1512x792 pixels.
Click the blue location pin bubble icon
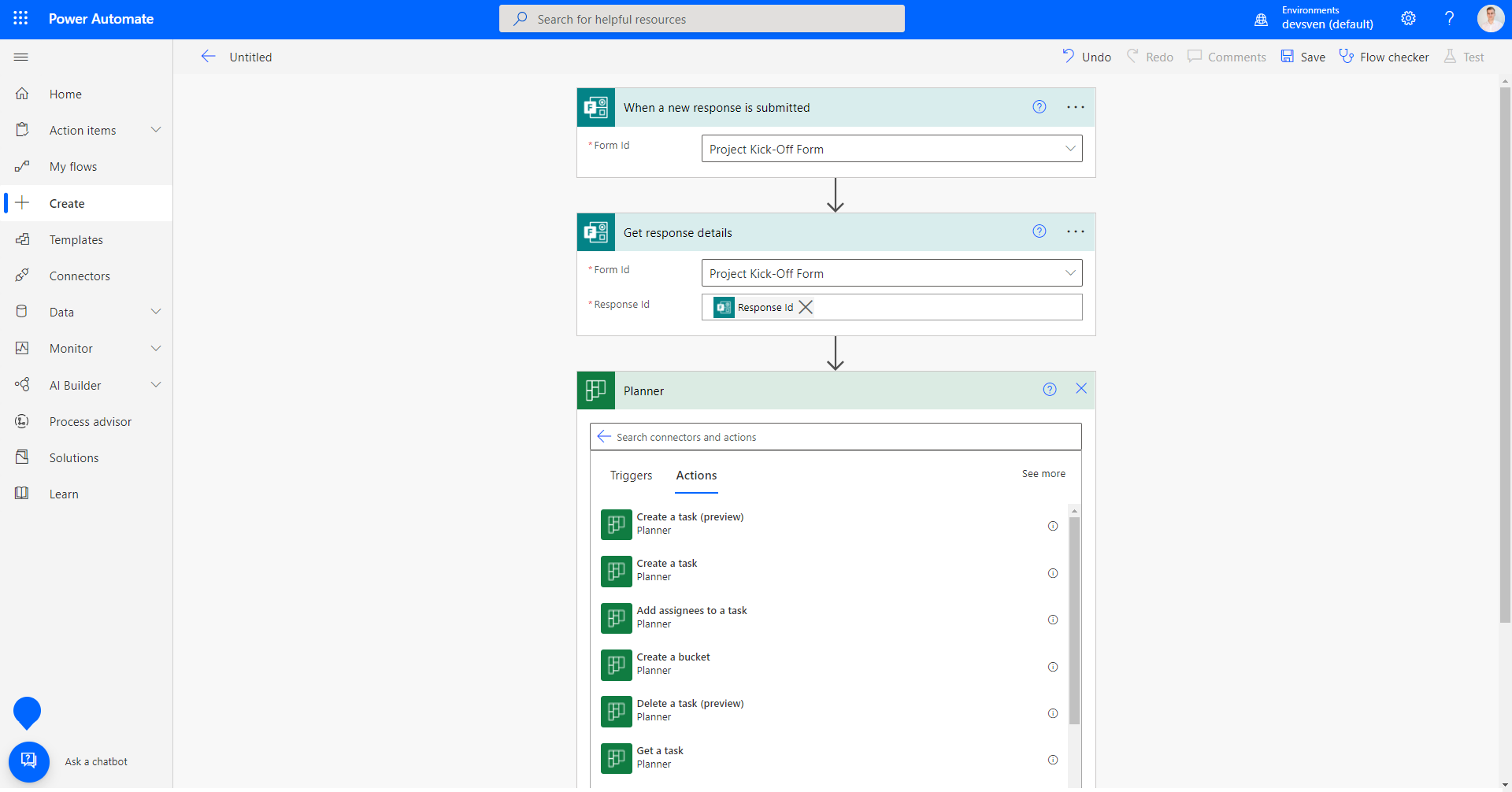[x=27, y=713]
